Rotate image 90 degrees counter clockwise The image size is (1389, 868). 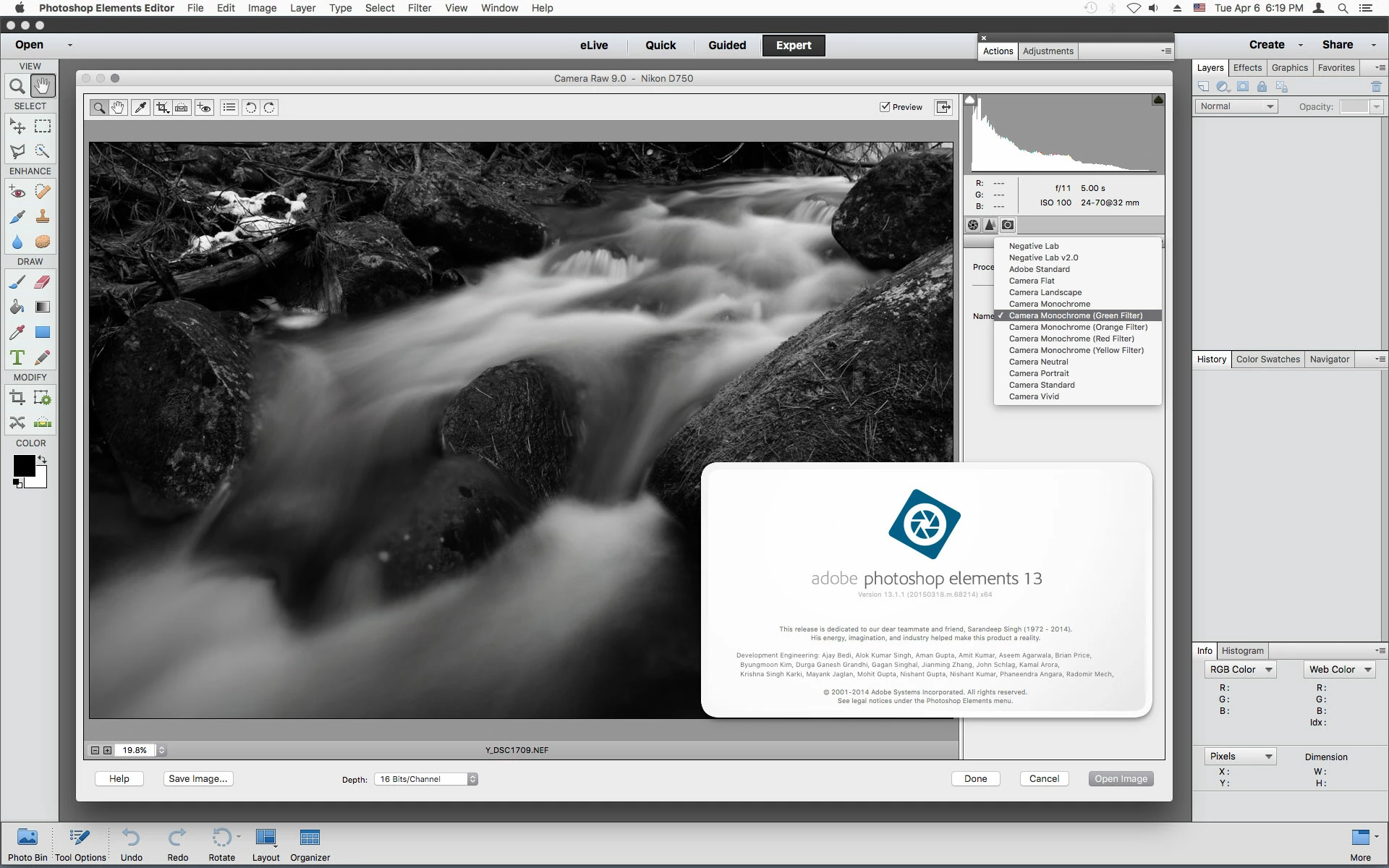[x=250, y=108]
